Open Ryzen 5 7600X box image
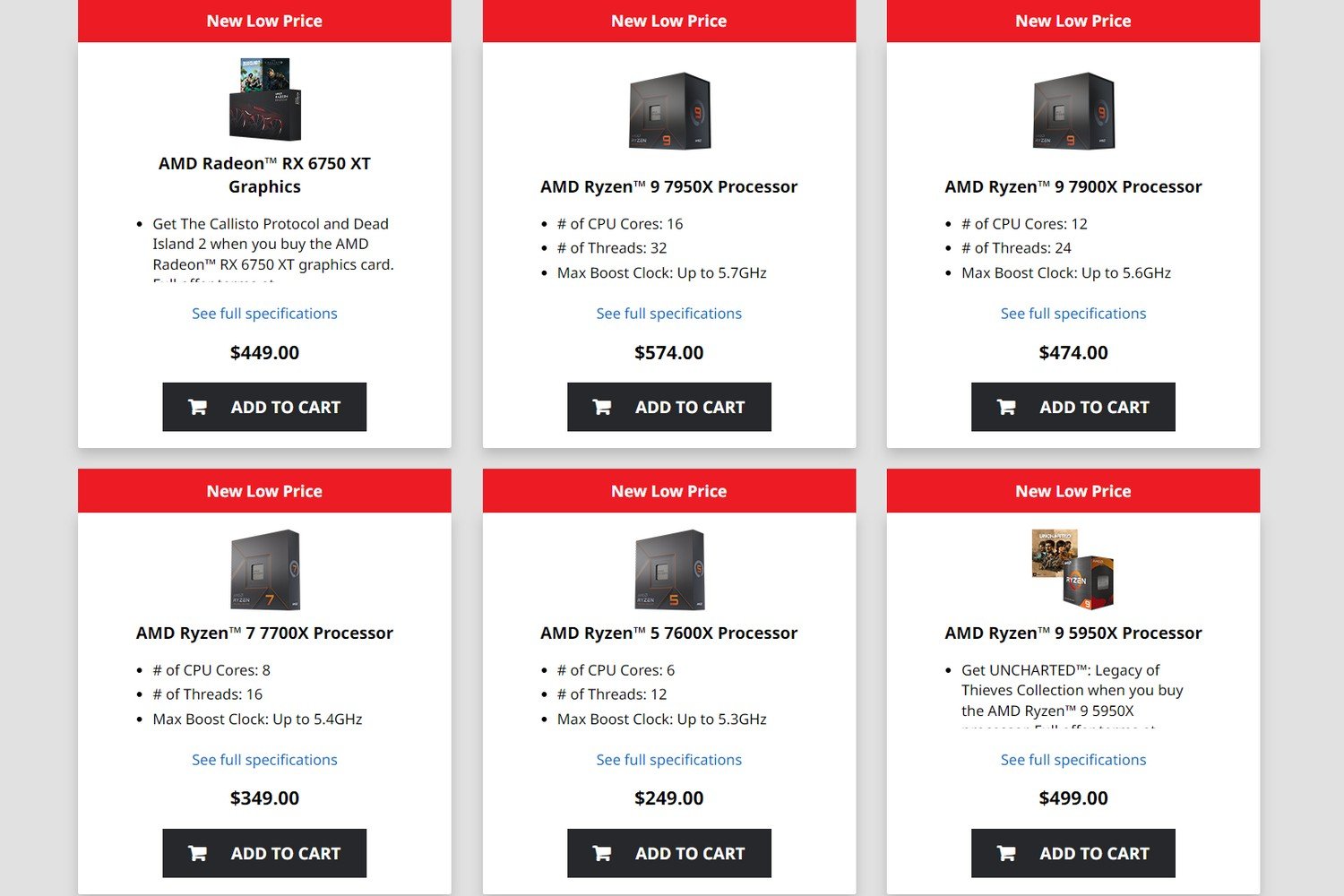 (x=669, y=570)
